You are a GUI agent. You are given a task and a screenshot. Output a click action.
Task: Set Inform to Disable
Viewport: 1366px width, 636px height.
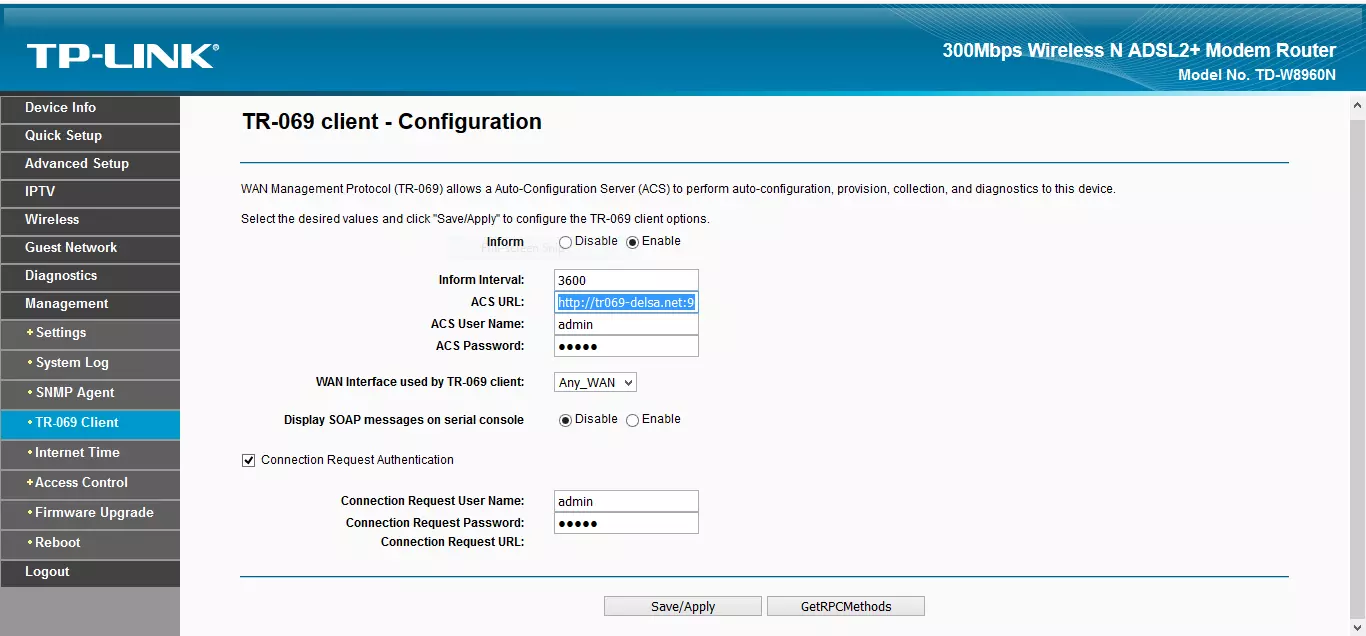(x=565, y=242)
